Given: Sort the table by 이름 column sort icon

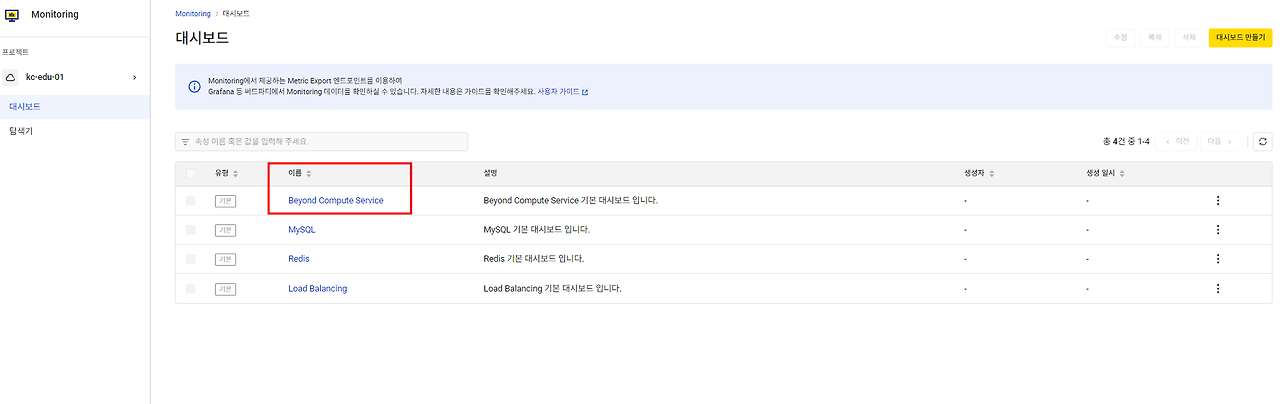Looking at the screenshot, I should pyautogui.click(x=309, y=174).
